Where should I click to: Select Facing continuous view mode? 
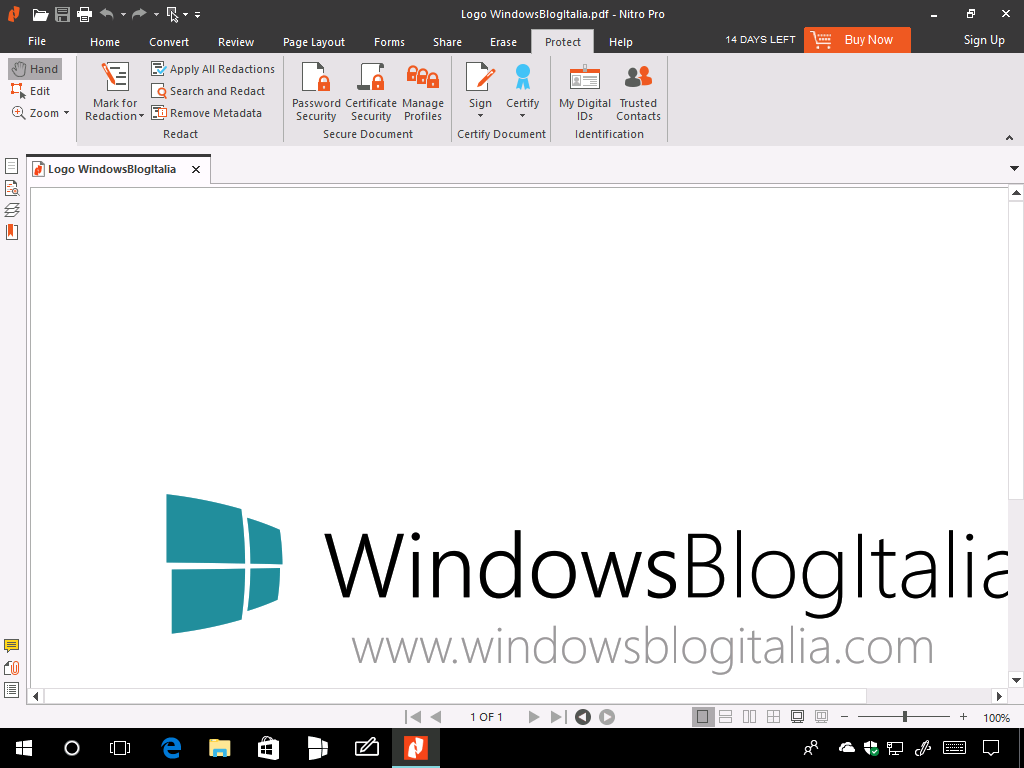click(x=773, y=717)
